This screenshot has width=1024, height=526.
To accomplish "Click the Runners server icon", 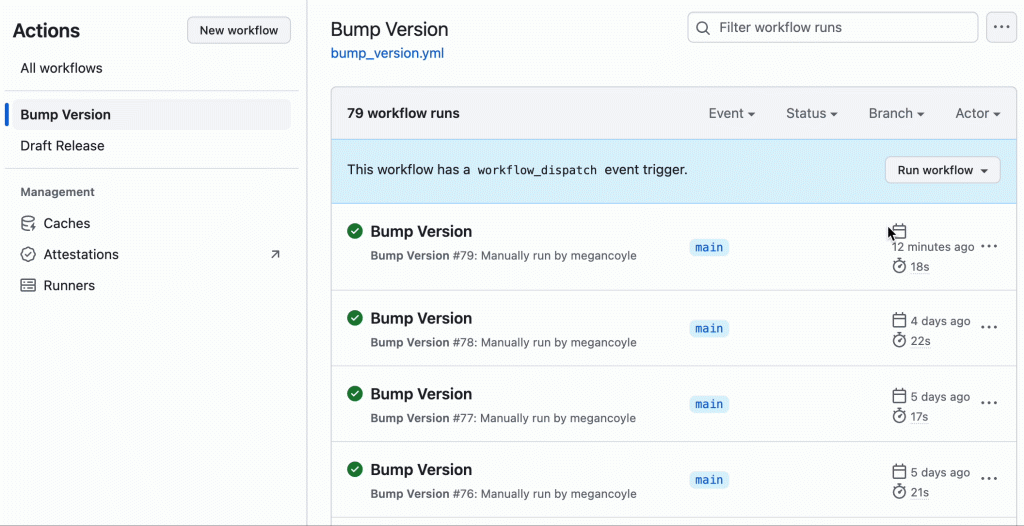I will [x=28, y=286].
